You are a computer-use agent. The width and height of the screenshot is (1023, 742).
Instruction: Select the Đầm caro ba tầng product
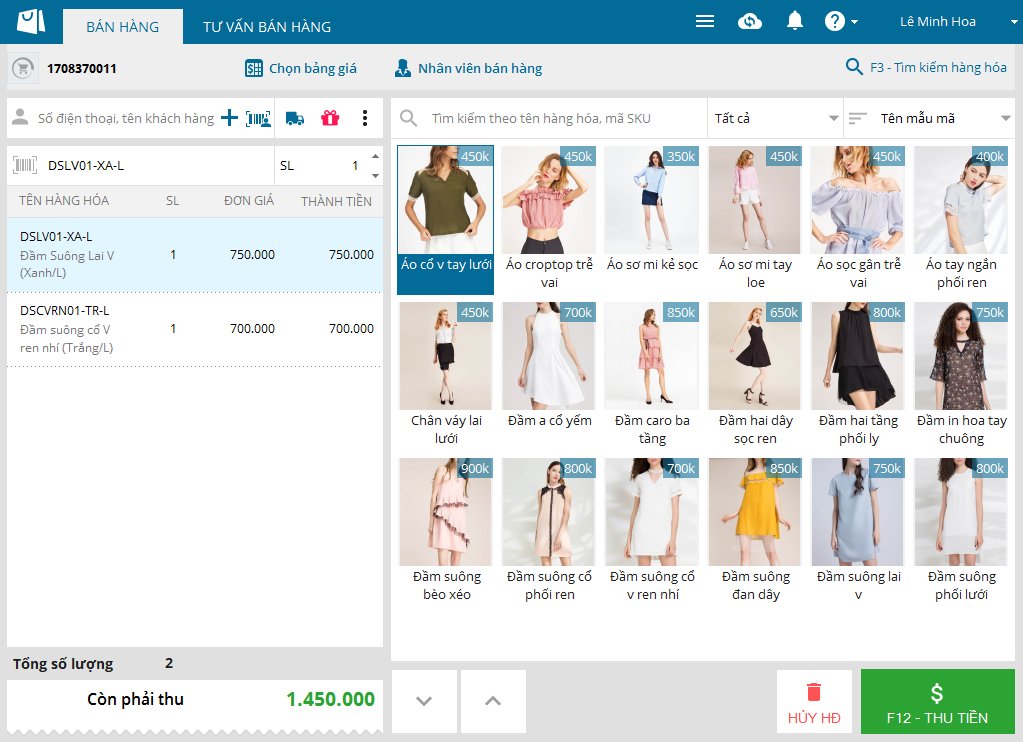point(652,375)
